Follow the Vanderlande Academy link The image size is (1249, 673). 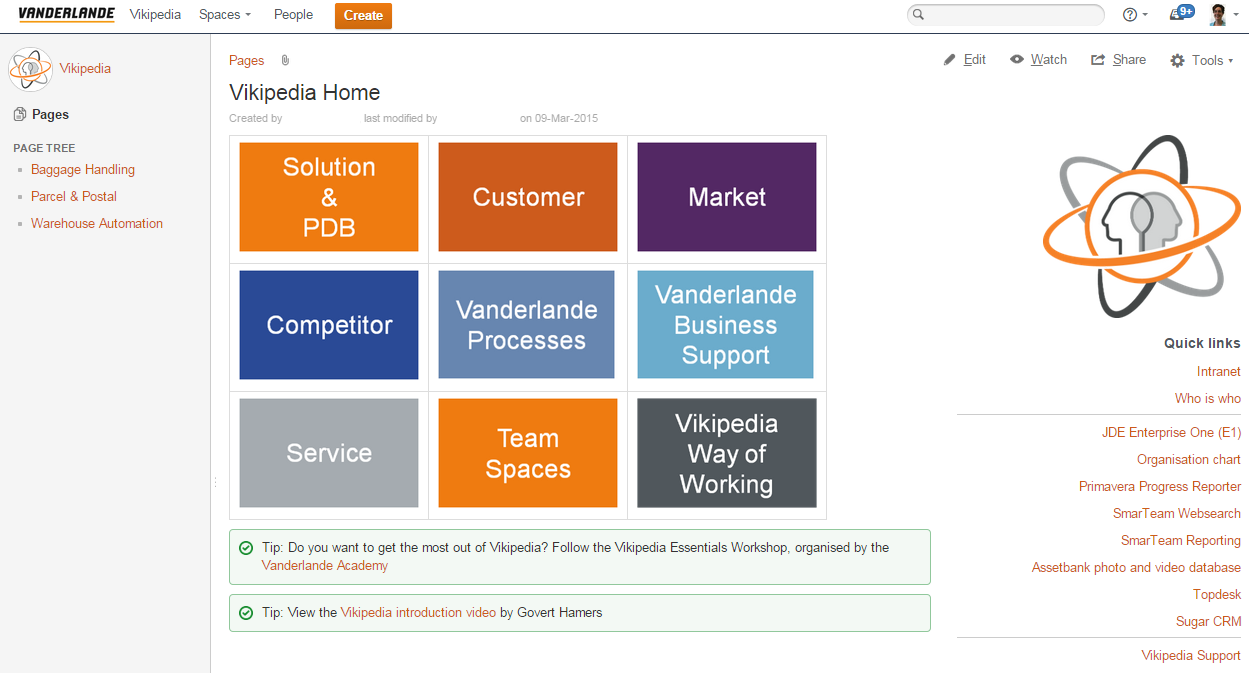[325, 566]
